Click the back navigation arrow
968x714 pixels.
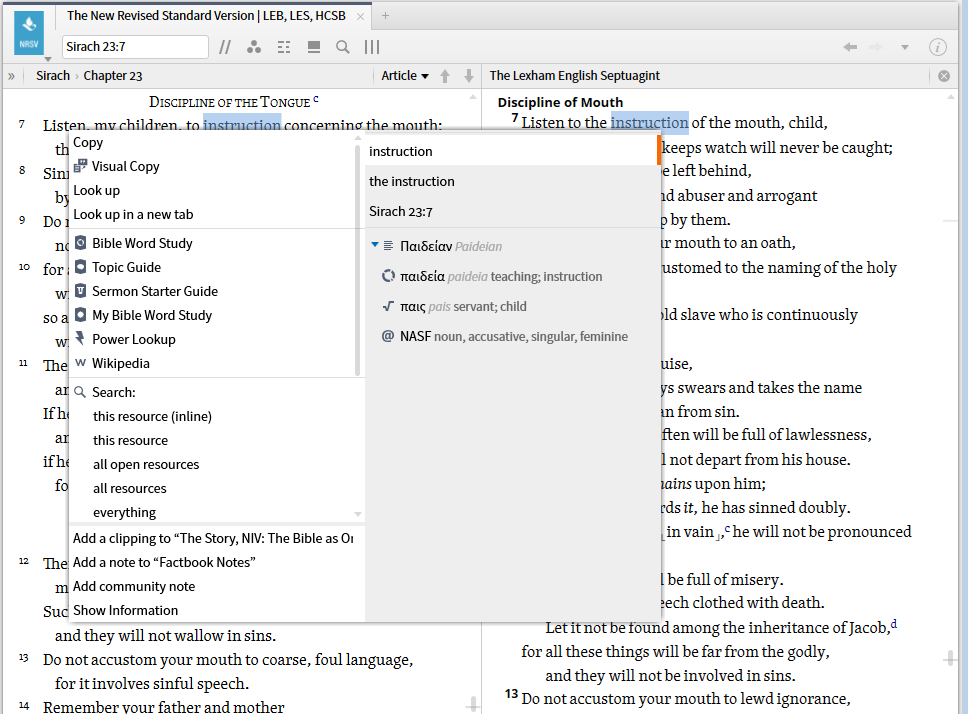(849, 46)
